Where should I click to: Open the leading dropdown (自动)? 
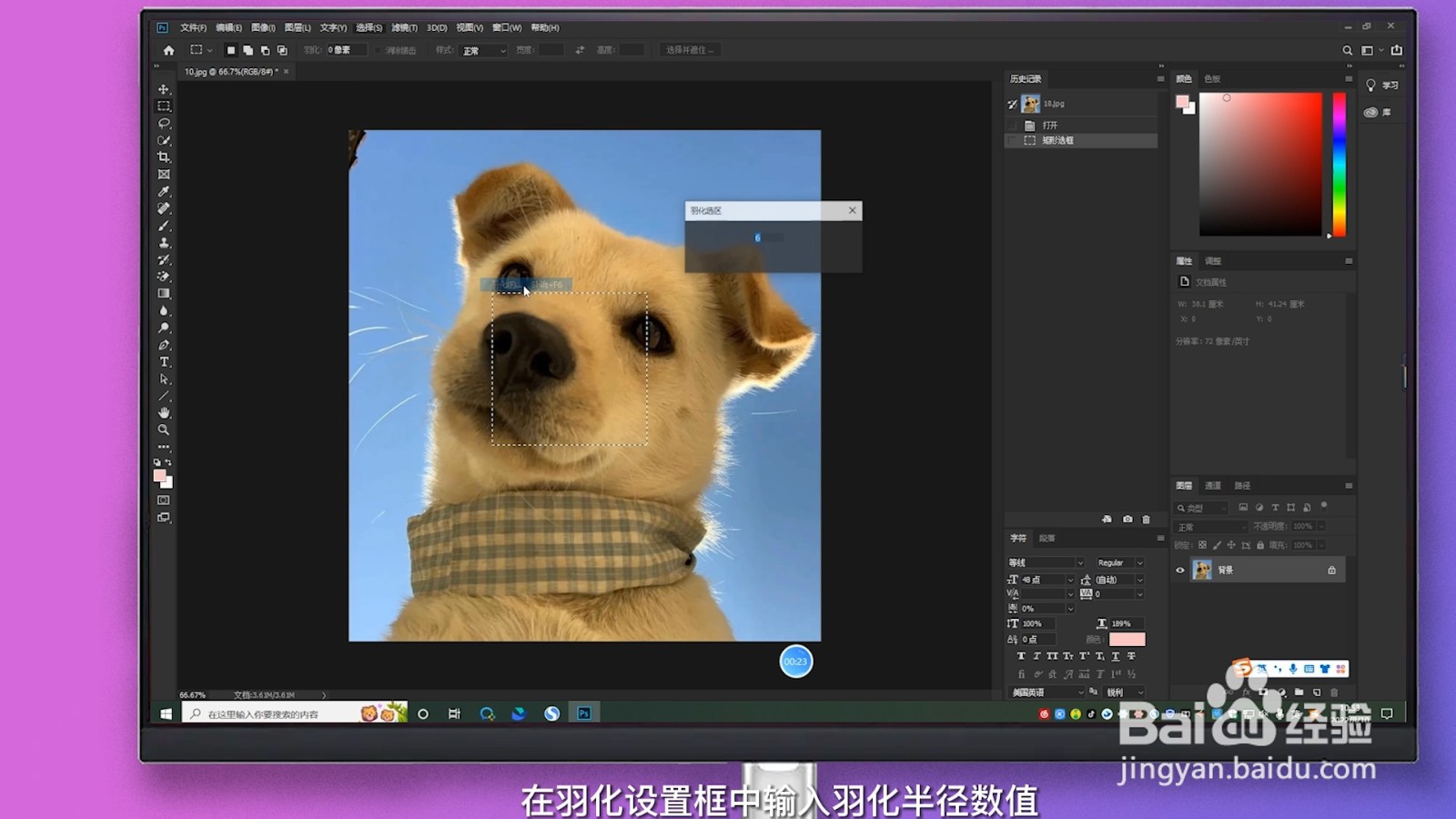[1118, 580]
